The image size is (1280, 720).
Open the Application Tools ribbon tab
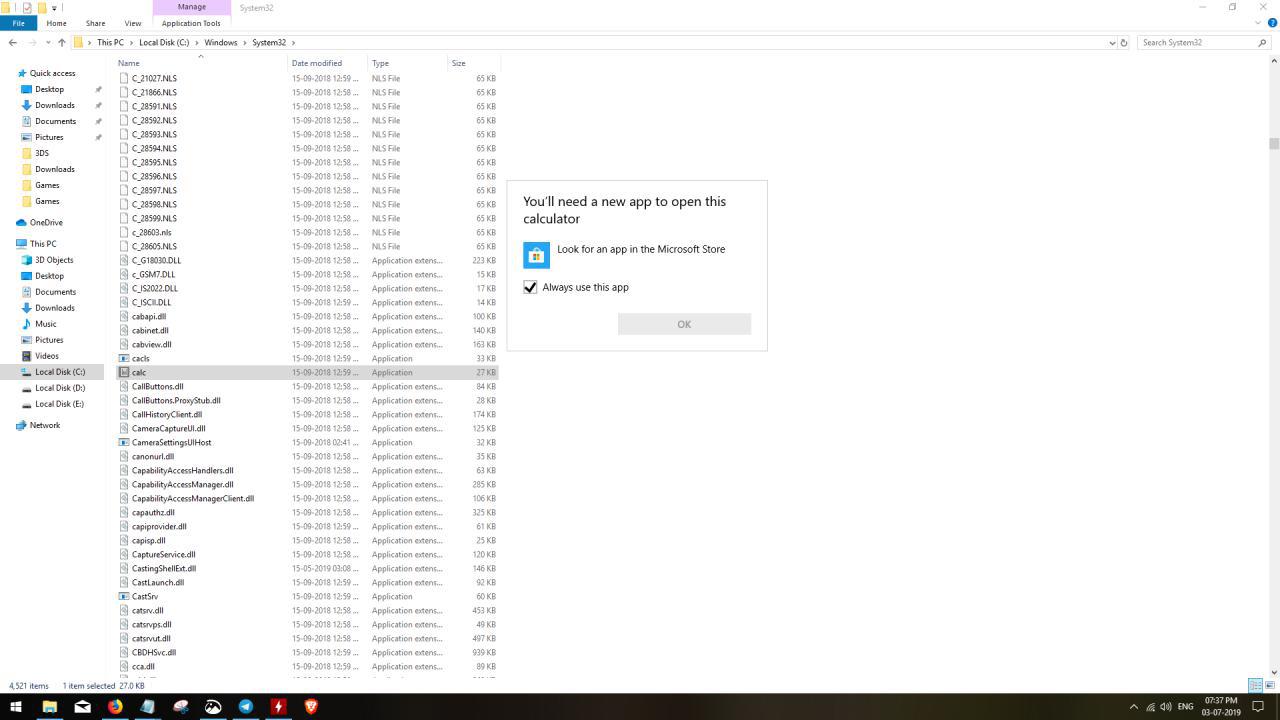point(191,23)
